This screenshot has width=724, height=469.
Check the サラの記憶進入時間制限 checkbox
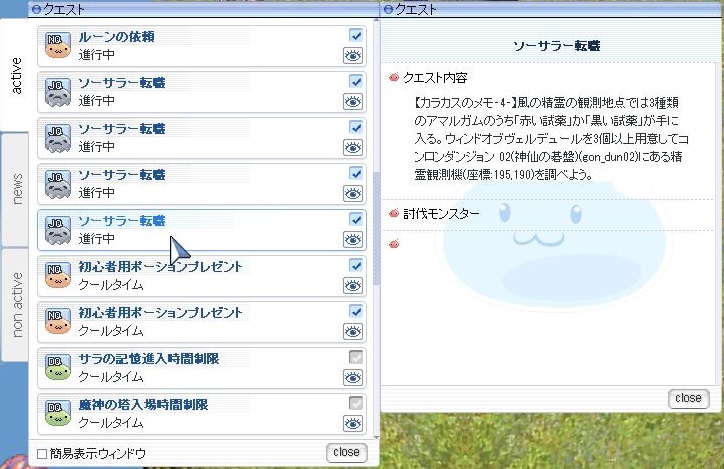coord(356,357)
